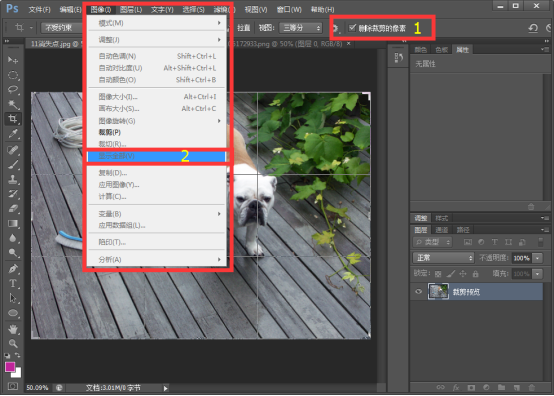Expand the opacity 100% dropdown arrow
This screenshot has height=396, width=554.
(537, 258)
